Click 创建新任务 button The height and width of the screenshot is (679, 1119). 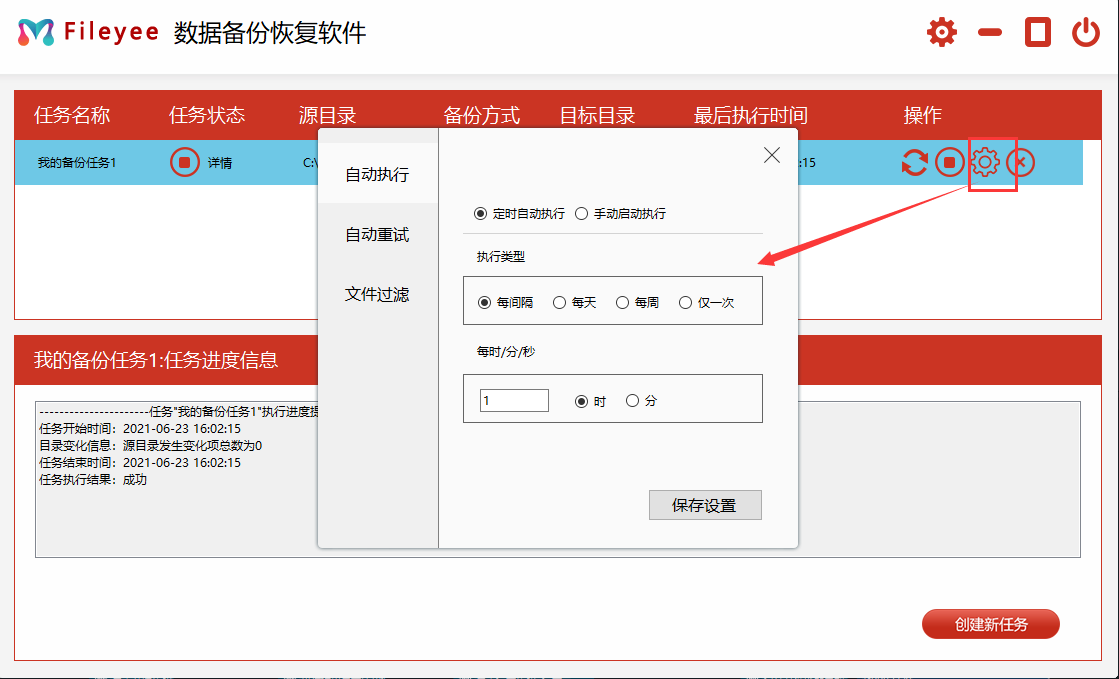pos(990,625)
